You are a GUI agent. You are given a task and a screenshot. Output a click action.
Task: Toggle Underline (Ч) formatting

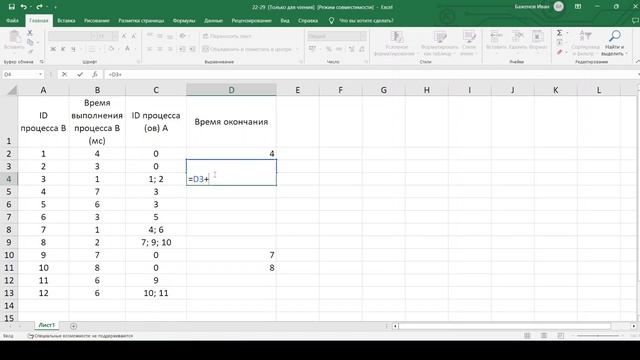[x=73, y=49]
